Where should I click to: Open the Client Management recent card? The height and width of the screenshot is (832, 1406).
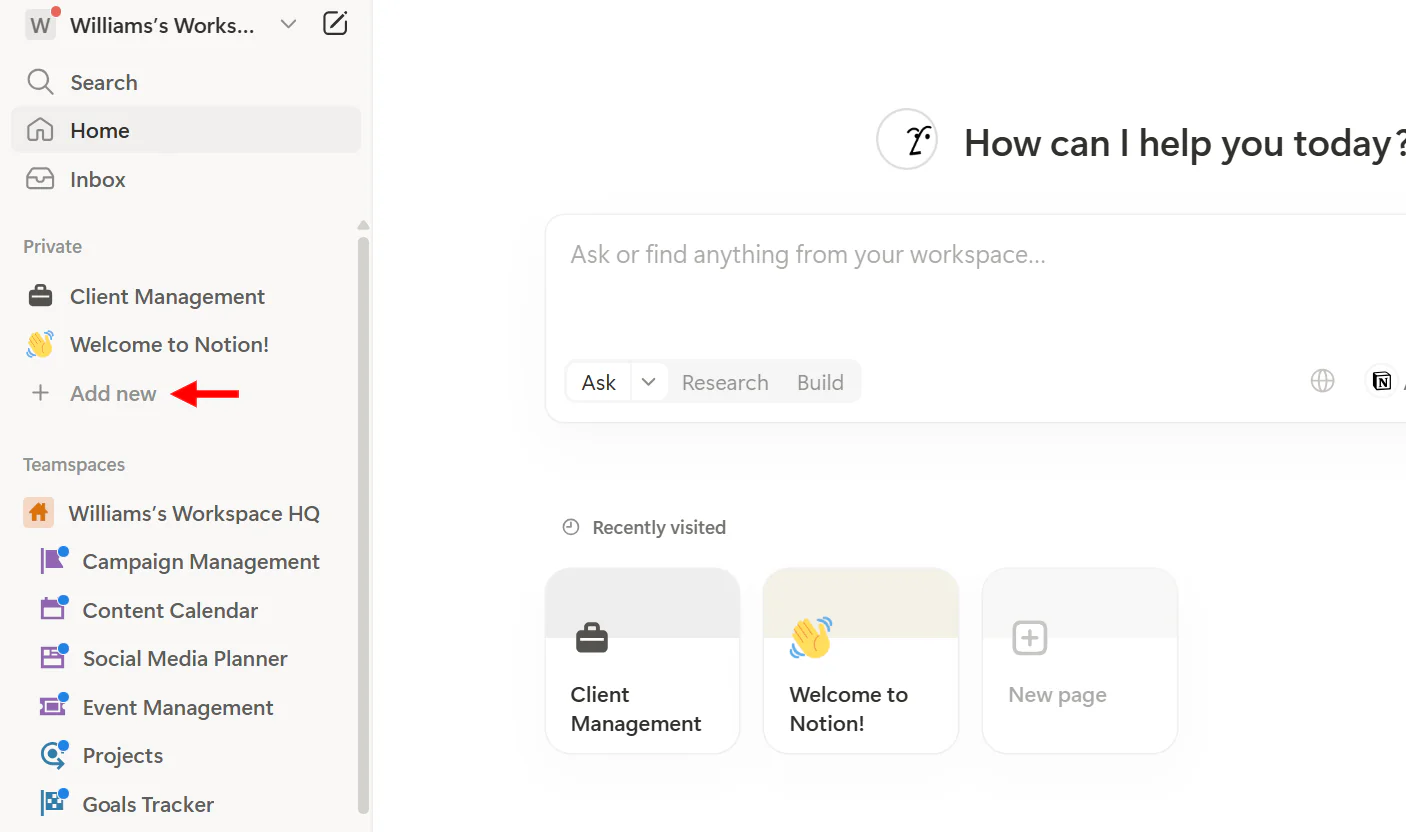(643, 661)
